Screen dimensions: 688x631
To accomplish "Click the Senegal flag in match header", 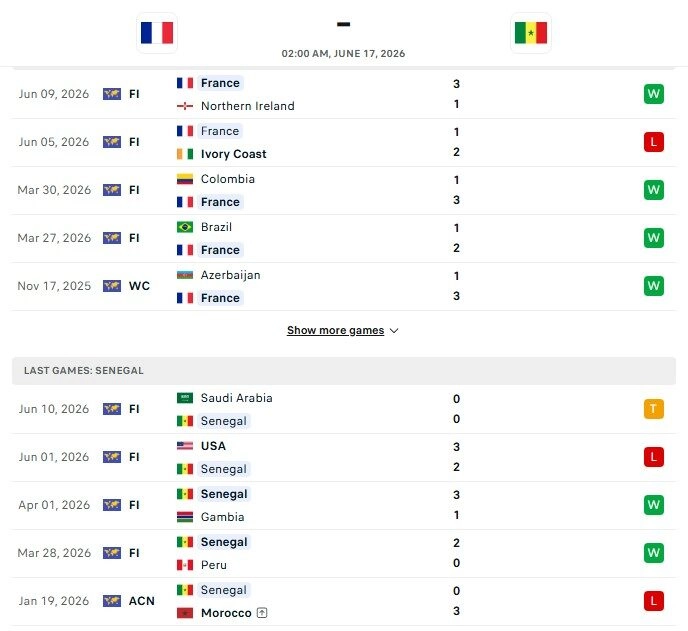I will pyautogui.click(x=530, y=33).
